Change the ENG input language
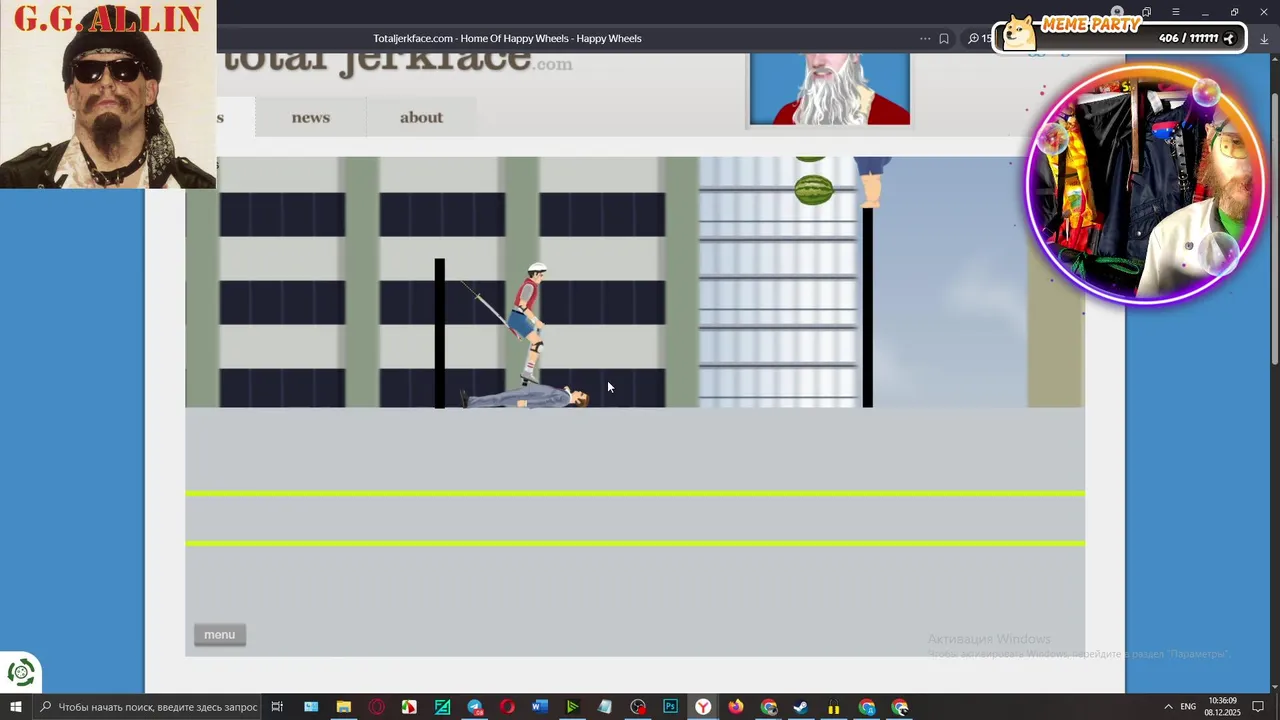The image size is (1280, 720). [x=1188, y=707]
